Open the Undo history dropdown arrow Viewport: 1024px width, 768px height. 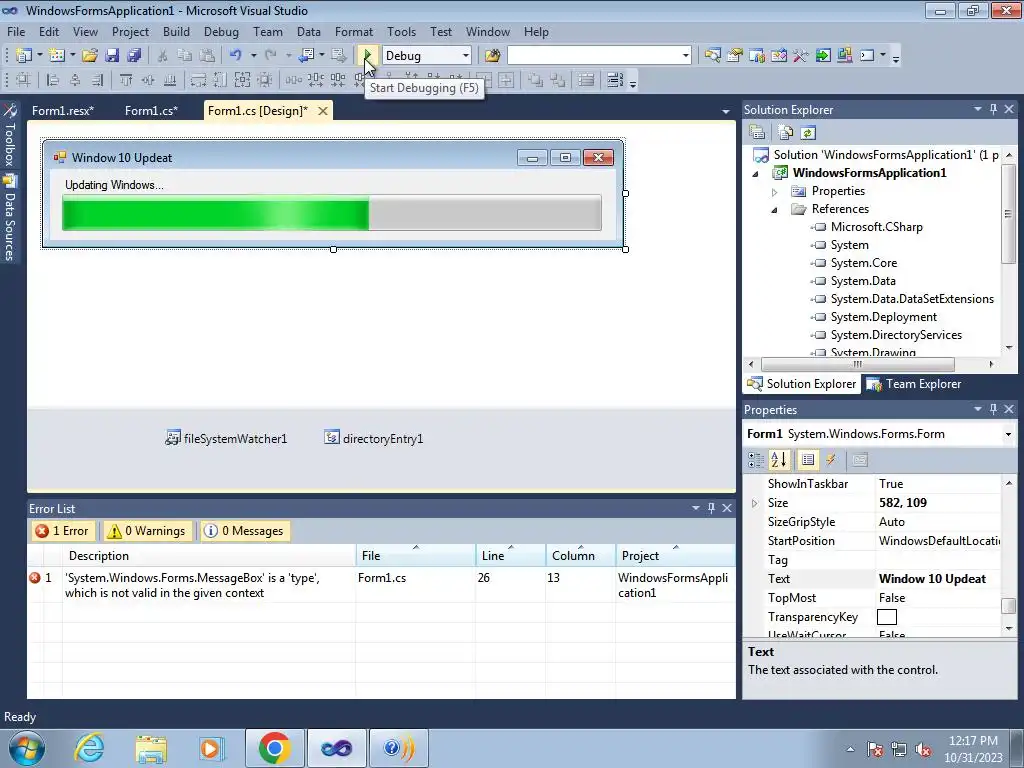coord(253,56)
